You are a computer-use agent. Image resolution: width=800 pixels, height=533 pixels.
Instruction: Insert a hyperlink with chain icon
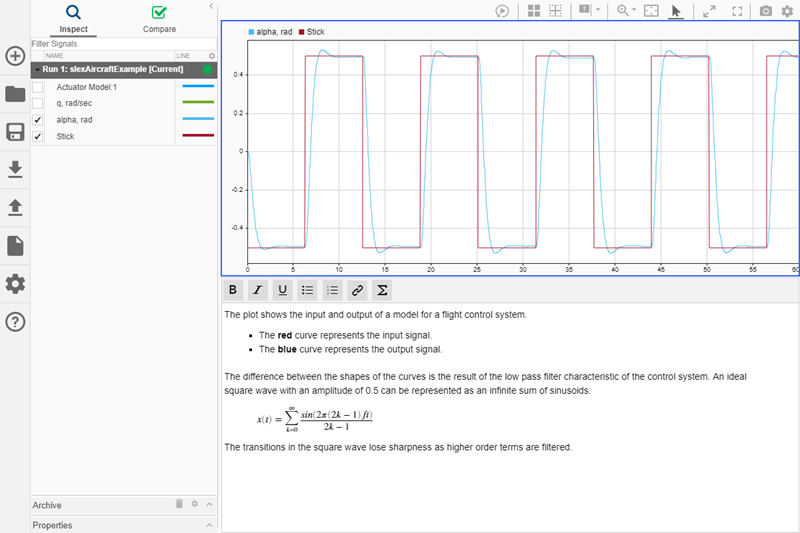point(357,290)
